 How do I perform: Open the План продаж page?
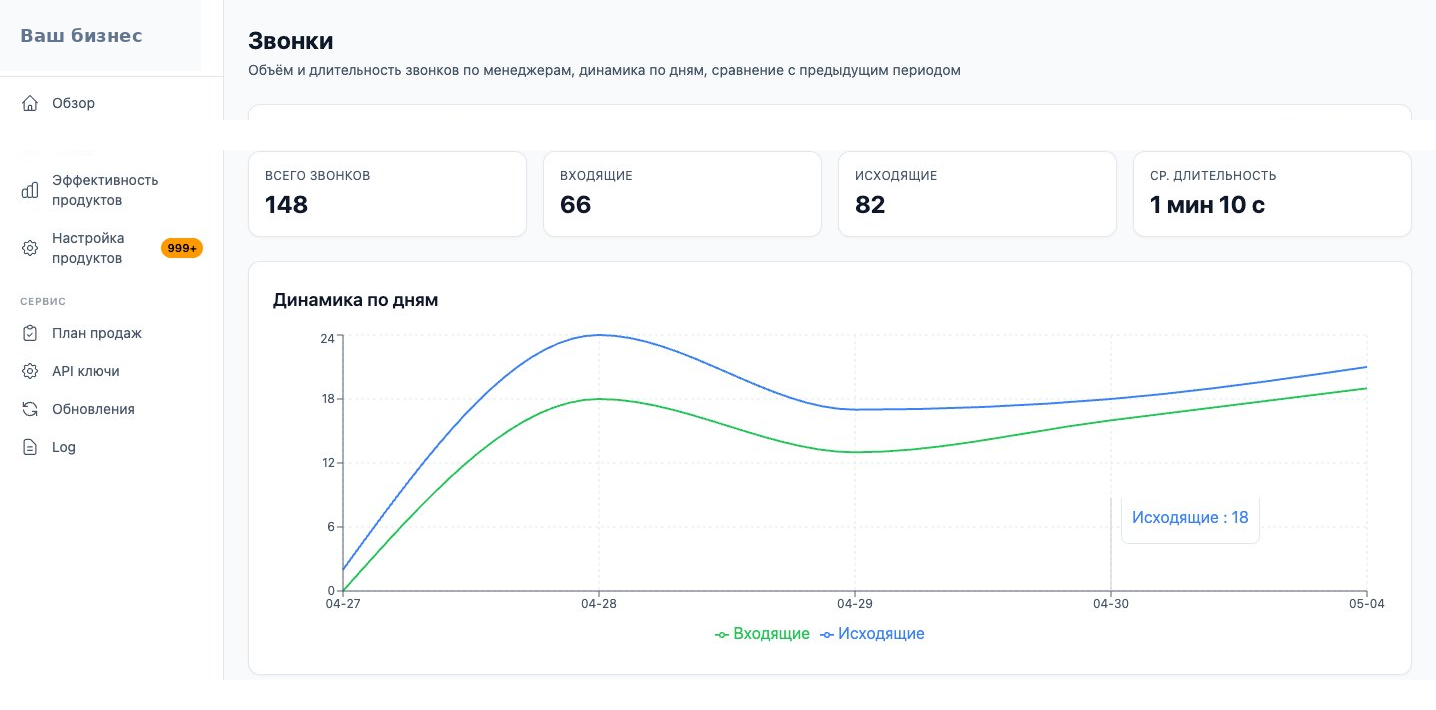coord(111,333)
